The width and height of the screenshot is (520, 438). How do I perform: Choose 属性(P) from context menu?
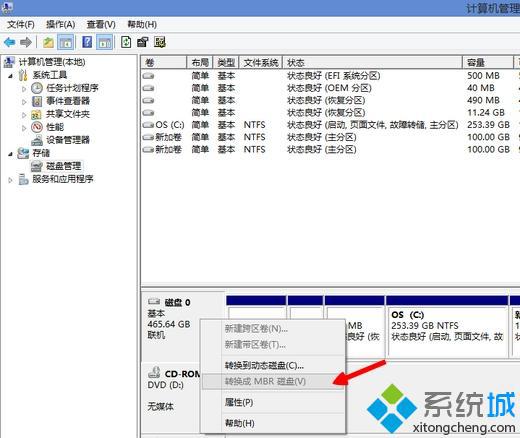tap(273, 402)
